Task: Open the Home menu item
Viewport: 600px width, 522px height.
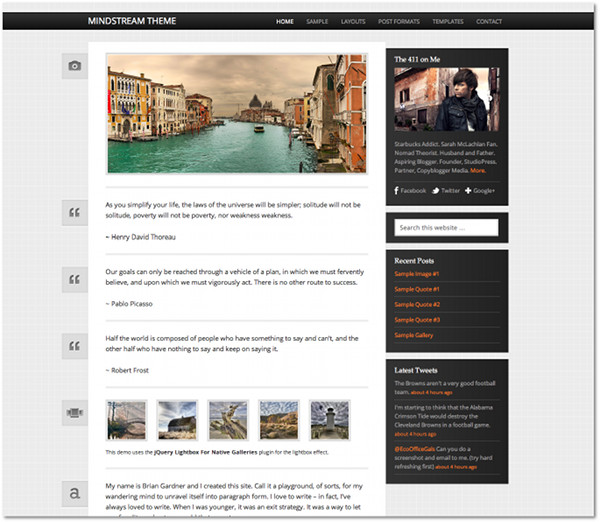Action: (x=285, y=21)
